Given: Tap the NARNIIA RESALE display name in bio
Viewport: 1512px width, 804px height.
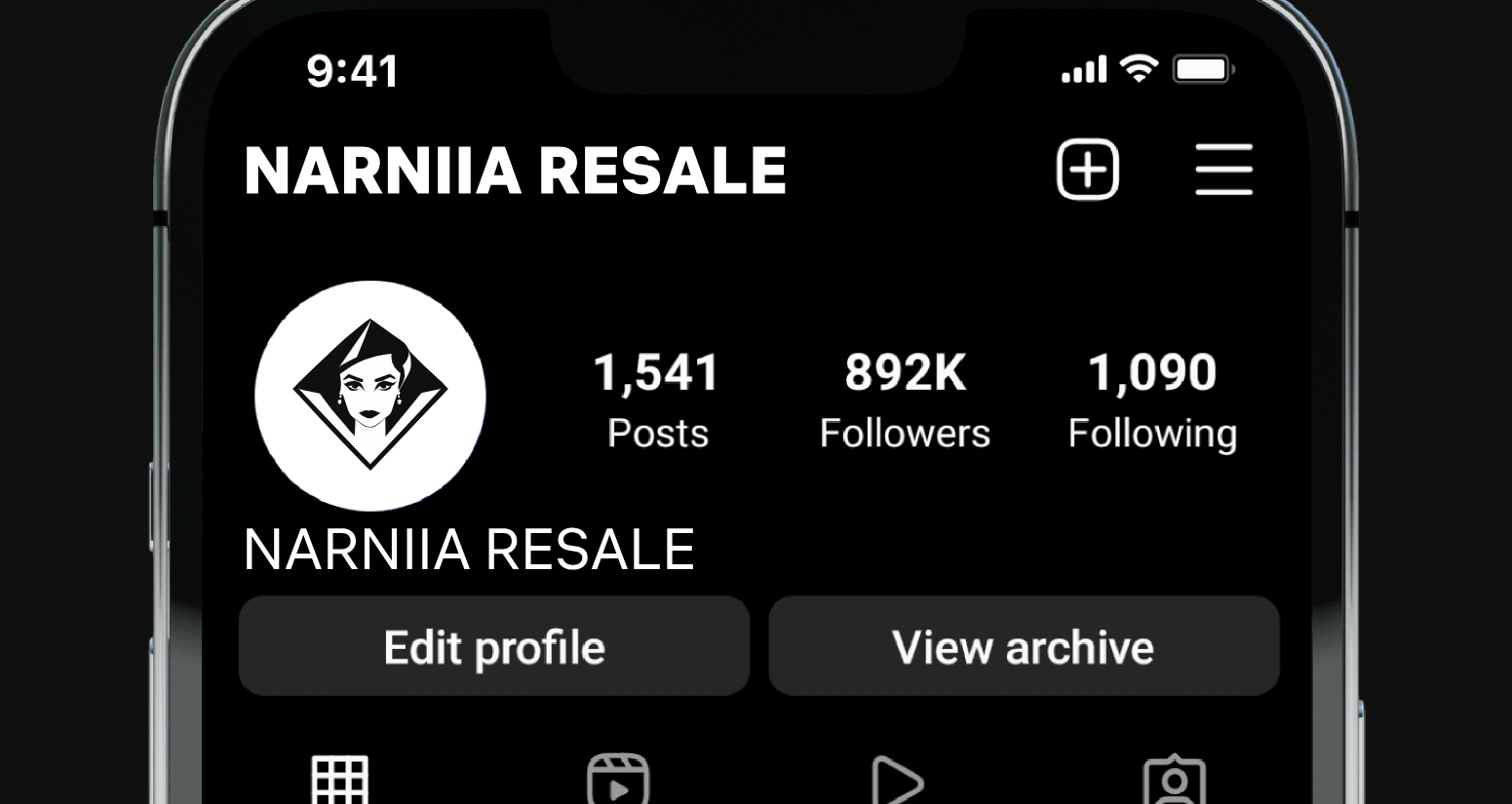Looking at the screenshot, I should click(469, 550).
